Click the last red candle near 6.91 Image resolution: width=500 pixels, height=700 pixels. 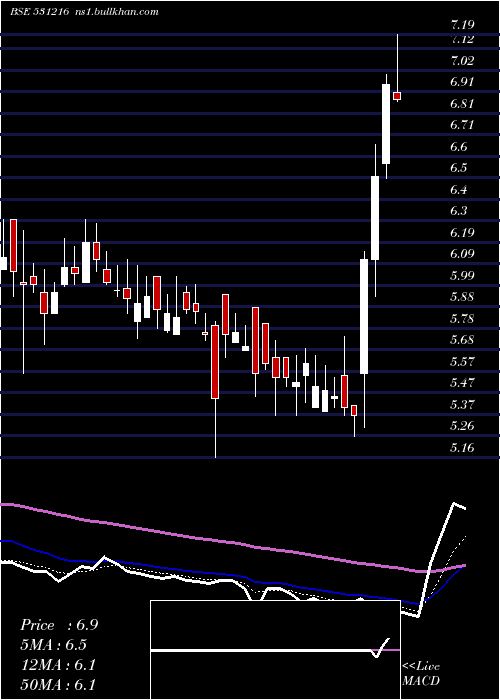click(397, 96)
